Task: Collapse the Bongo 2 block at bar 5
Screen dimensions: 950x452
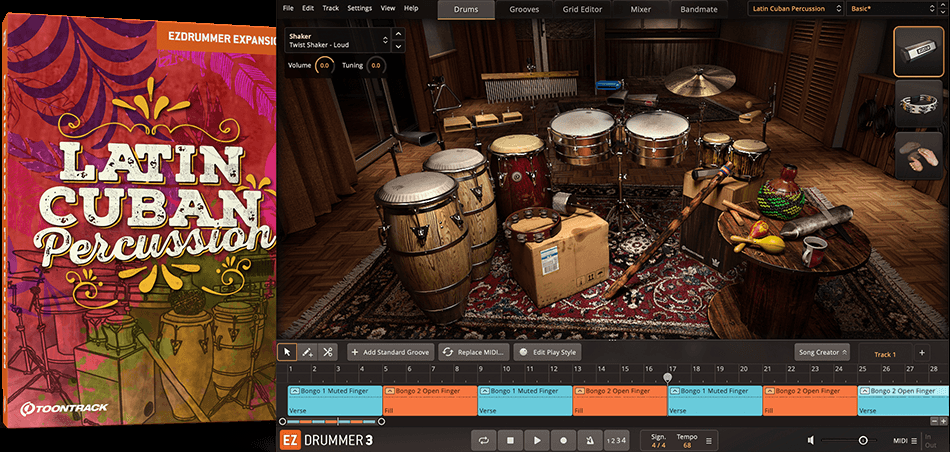Action: tap(390, 391)
